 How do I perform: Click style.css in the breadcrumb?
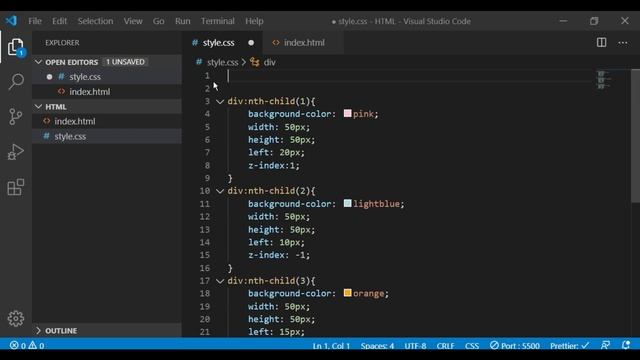tap(222, 62)
